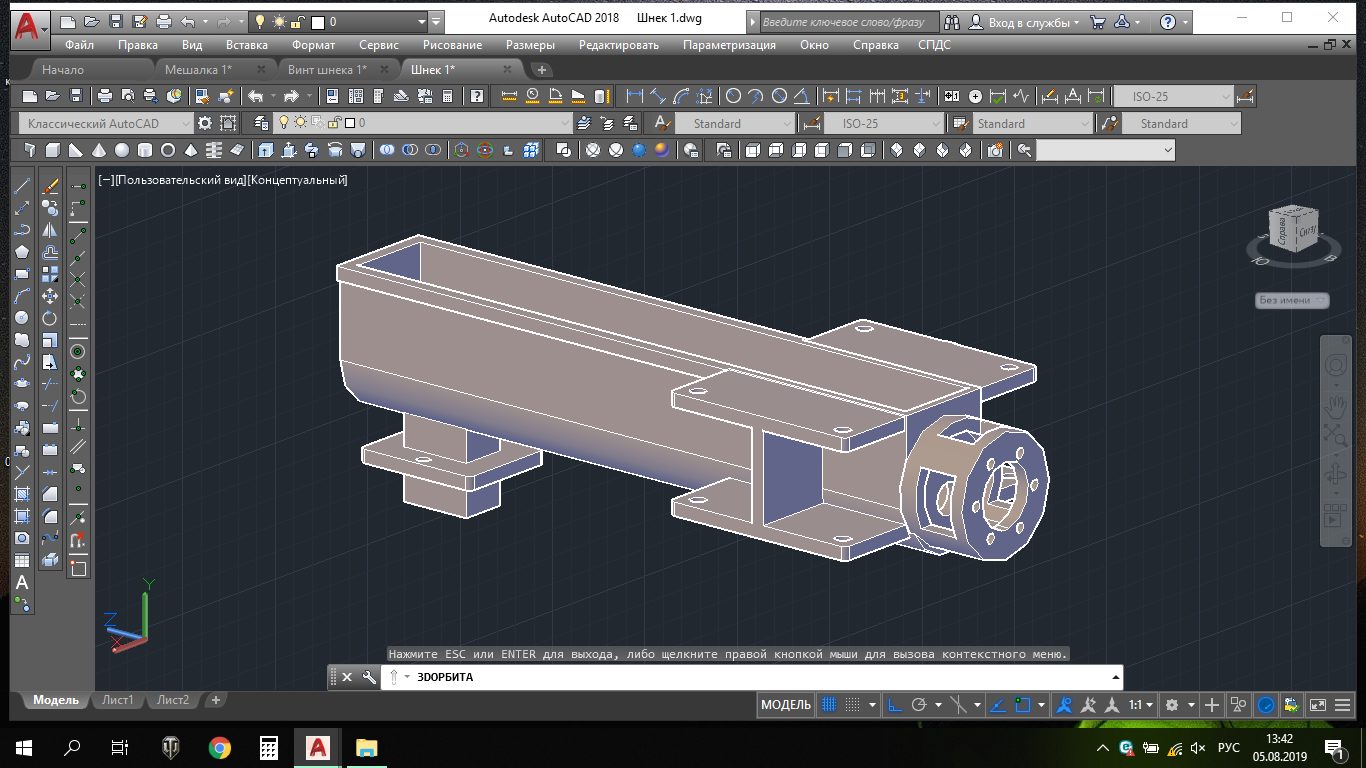Select the Torus solid tool
This screenshot has width=1366, height=768.
click(168, 150)
